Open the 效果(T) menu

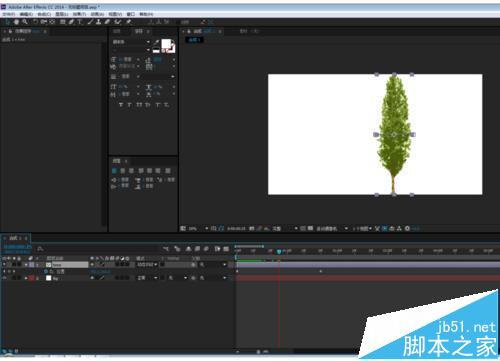[x=79, y=14]
